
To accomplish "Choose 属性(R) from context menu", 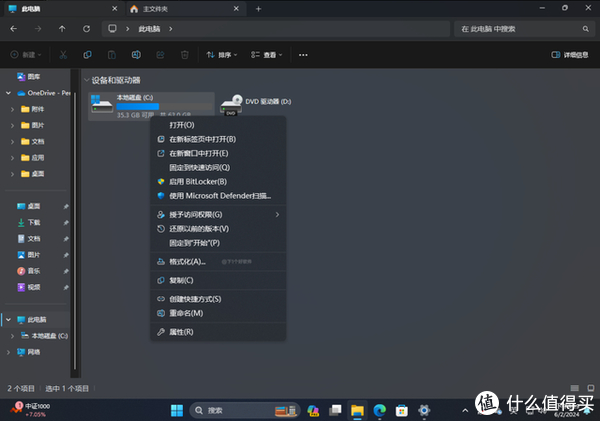I will (x=218, y=332).
